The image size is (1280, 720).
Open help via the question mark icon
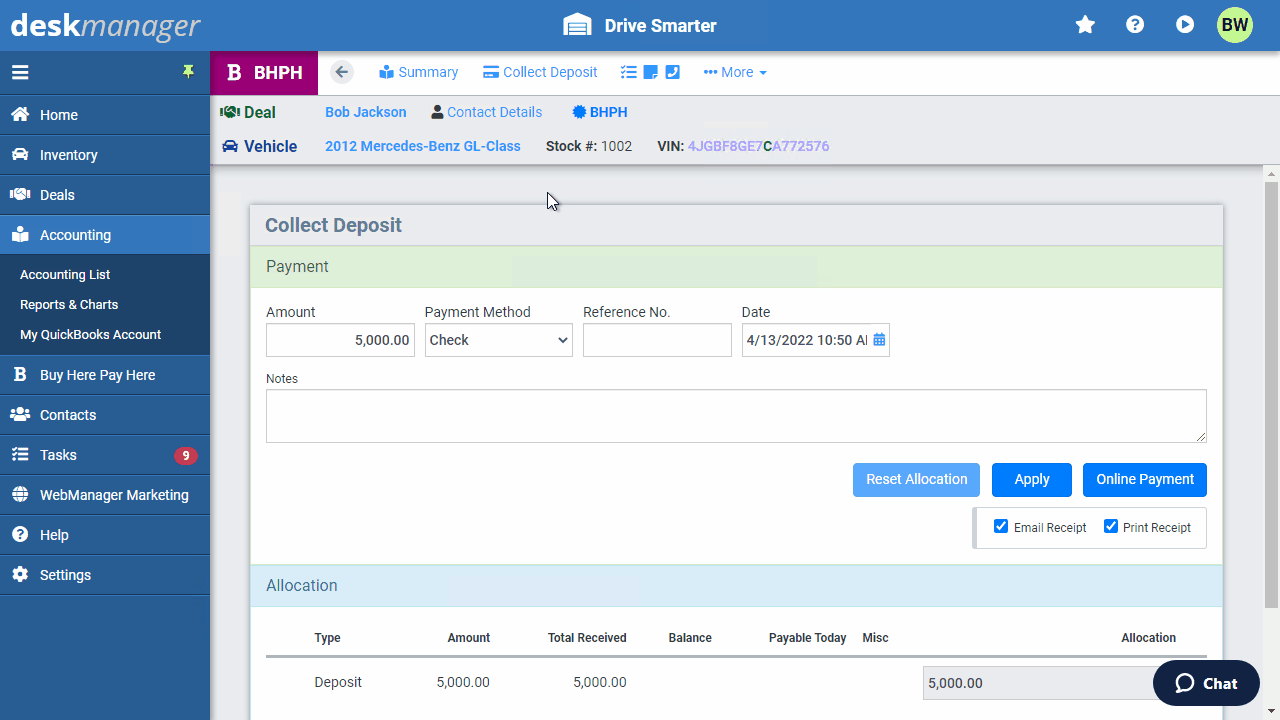1135,25
